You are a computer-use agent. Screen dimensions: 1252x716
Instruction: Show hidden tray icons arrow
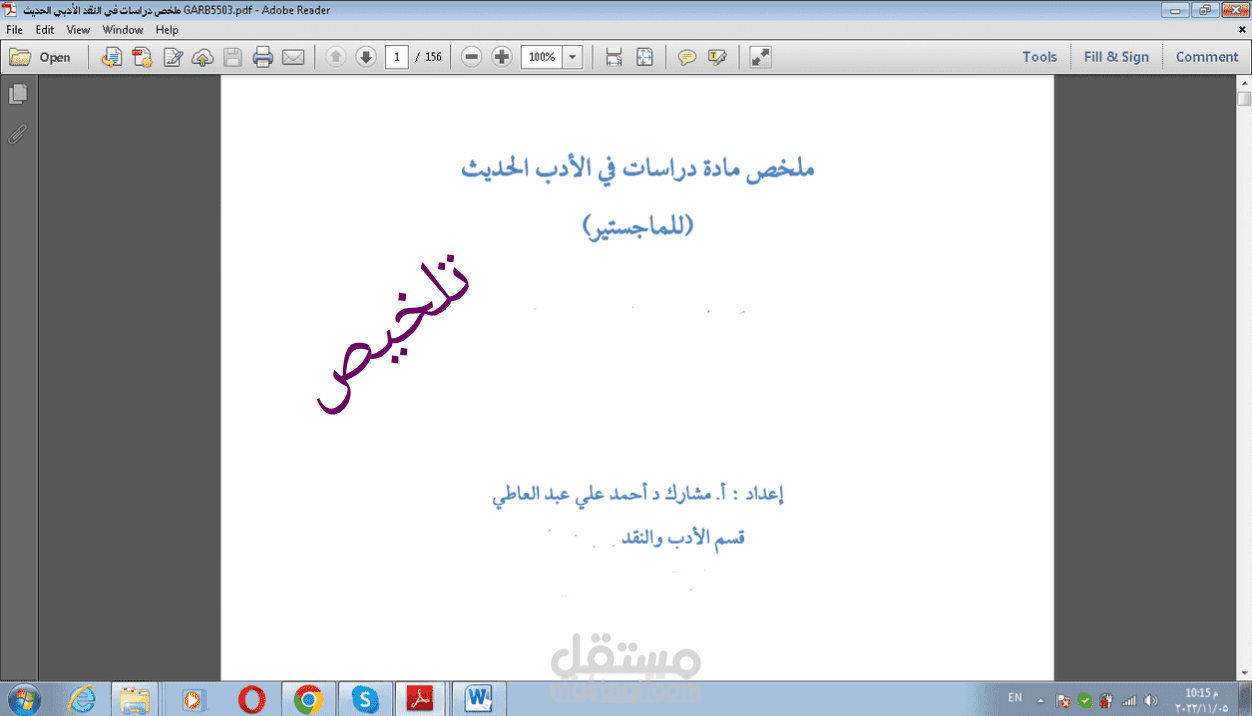[1040, 700]
